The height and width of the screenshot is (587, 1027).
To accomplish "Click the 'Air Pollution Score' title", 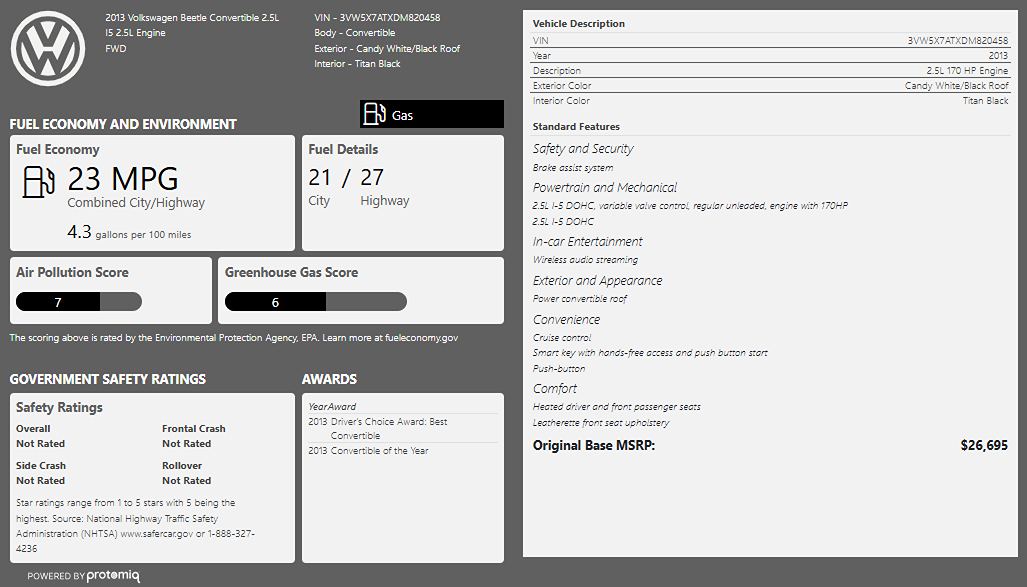I will tap(72, 273).
